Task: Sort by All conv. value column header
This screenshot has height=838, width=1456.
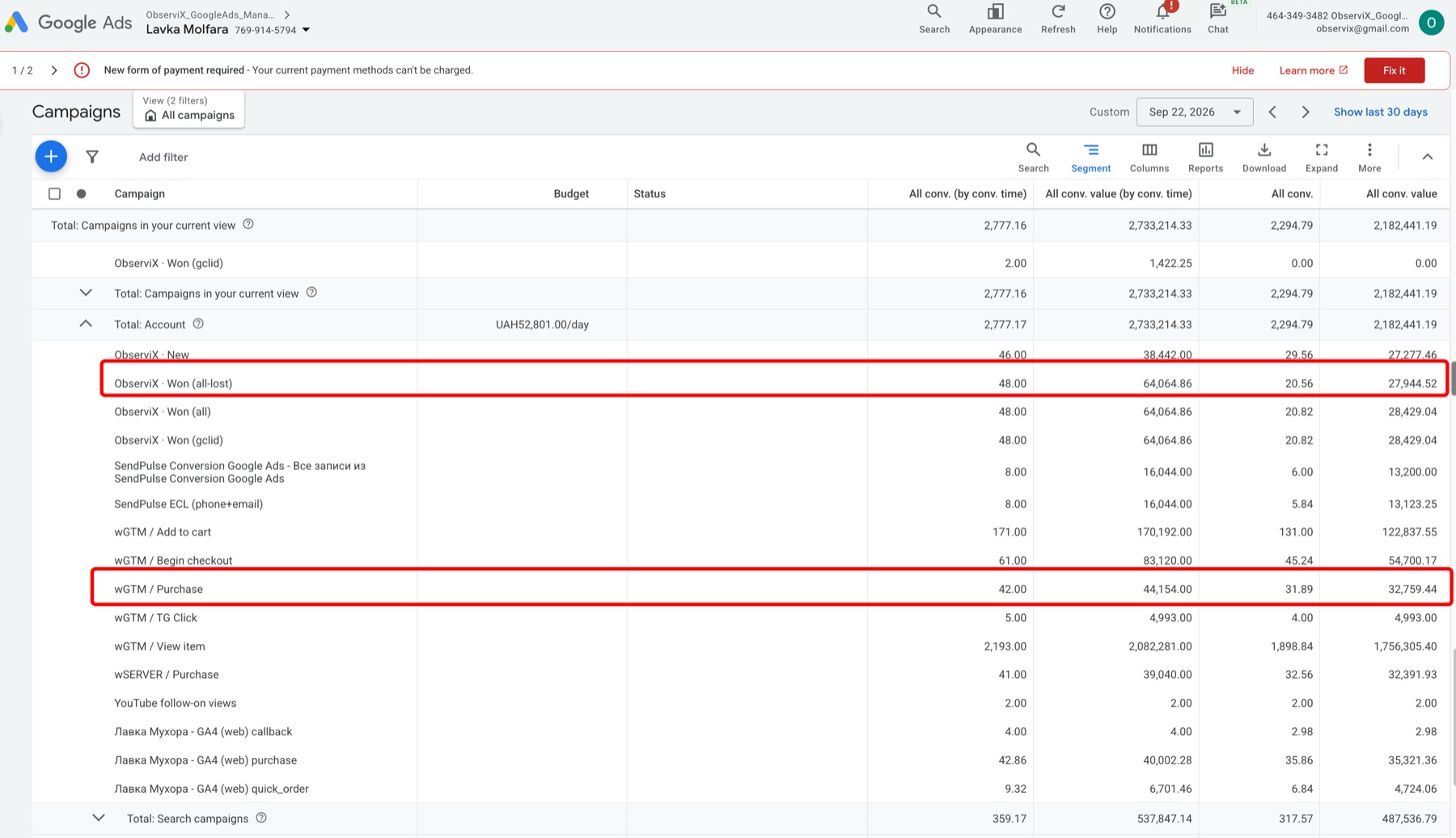Action: (1401, 193)
